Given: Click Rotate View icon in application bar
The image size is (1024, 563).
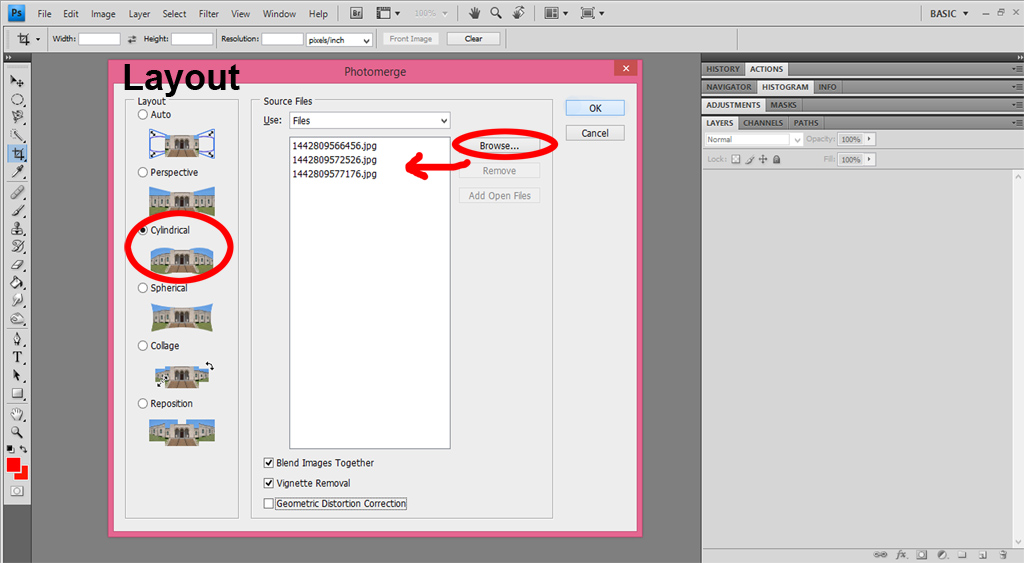Looking at the screenshot, I should coord(519,13).
